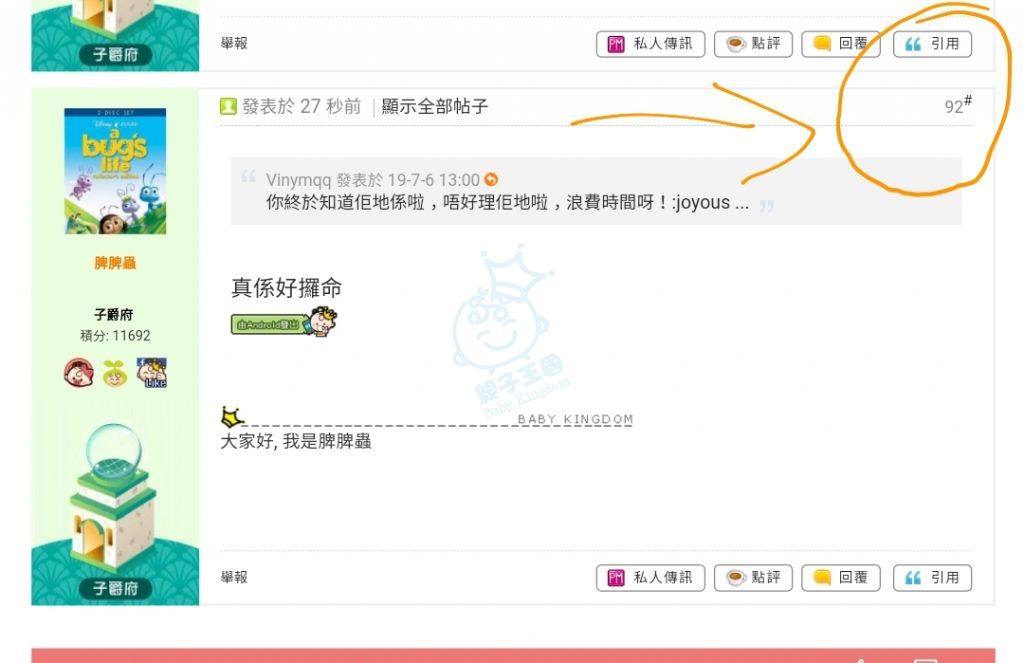Click 顯示全部帖子 show all posts link
1024x663 pixels.
pos(434,106)
